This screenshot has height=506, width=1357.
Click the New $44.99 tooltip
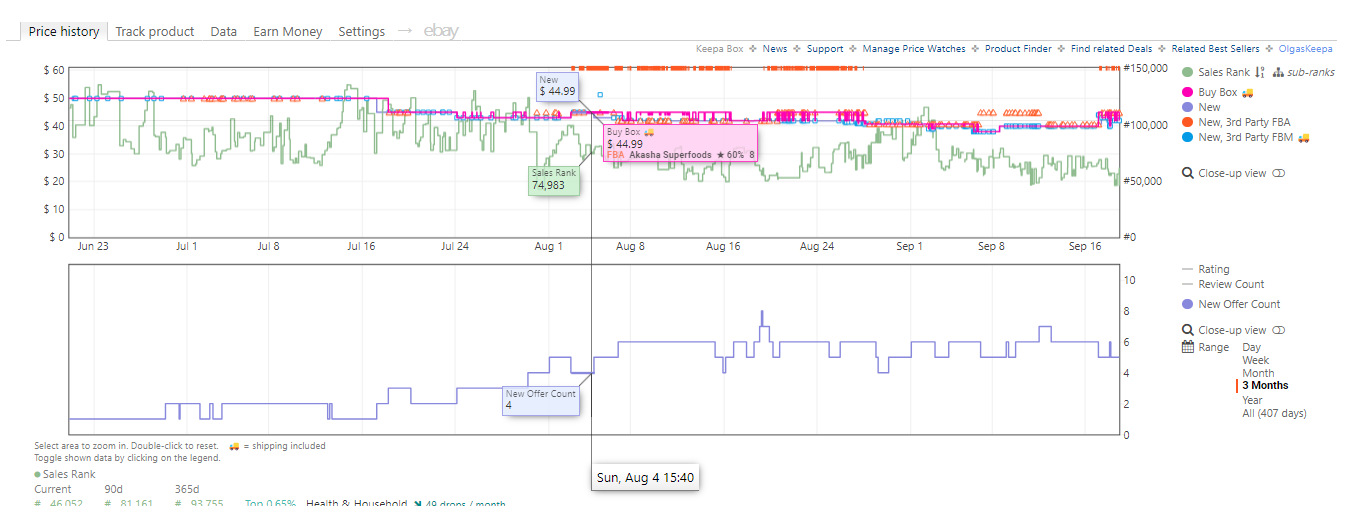pos(557,86)
